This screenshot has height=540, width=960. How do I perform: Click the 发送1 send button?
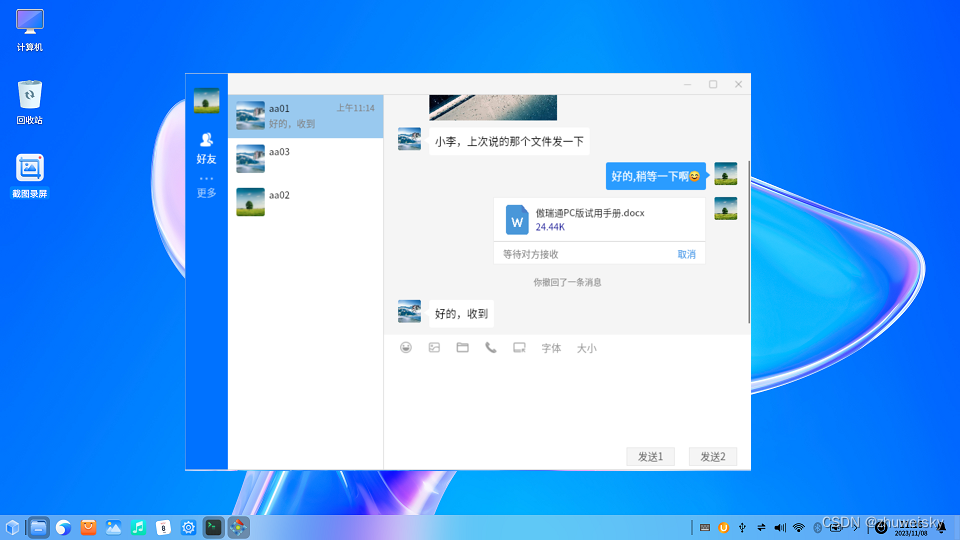pos(650,457)
